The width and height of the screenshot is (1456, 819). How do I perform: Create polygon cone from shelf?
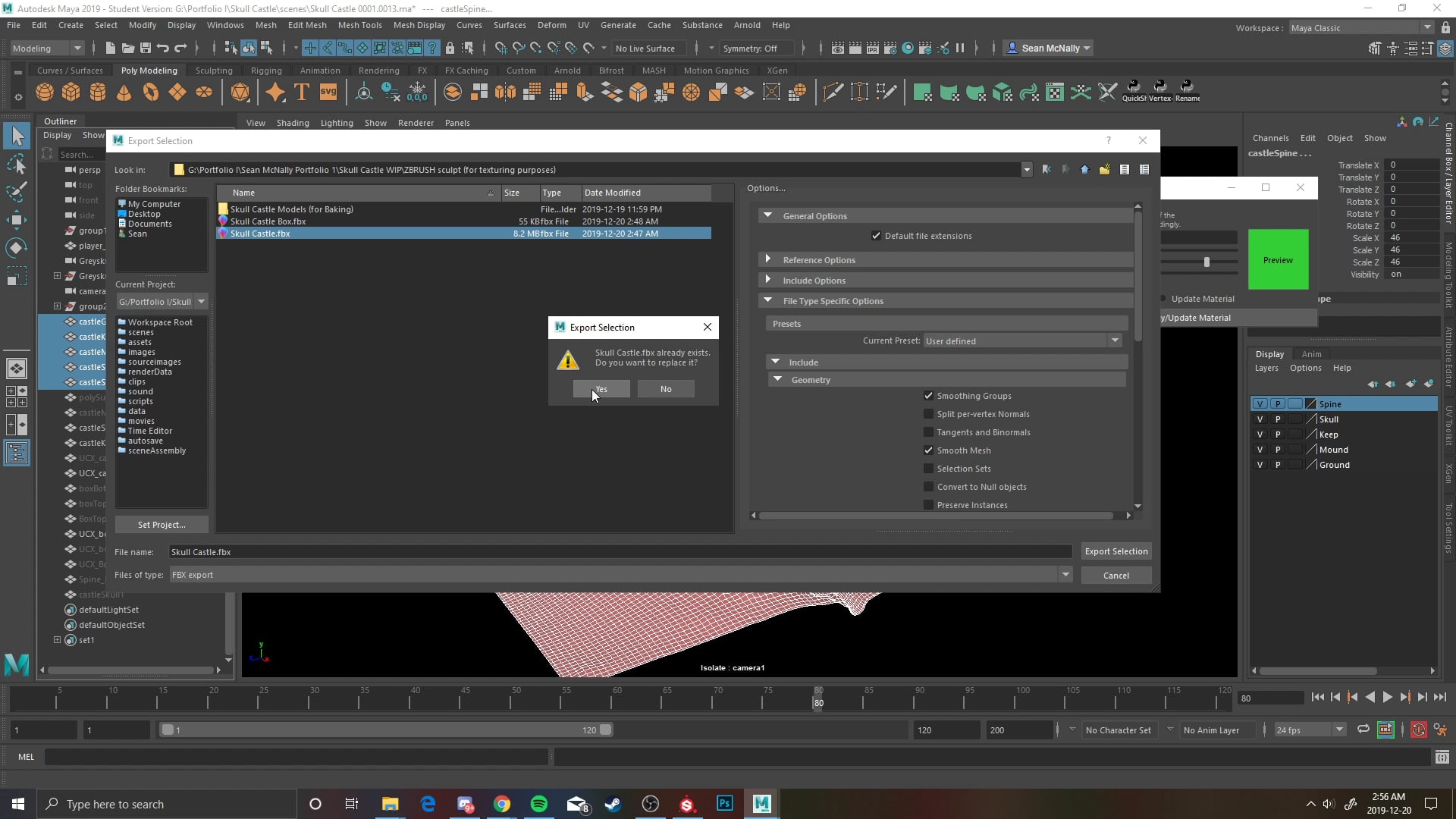pos(124,93)
